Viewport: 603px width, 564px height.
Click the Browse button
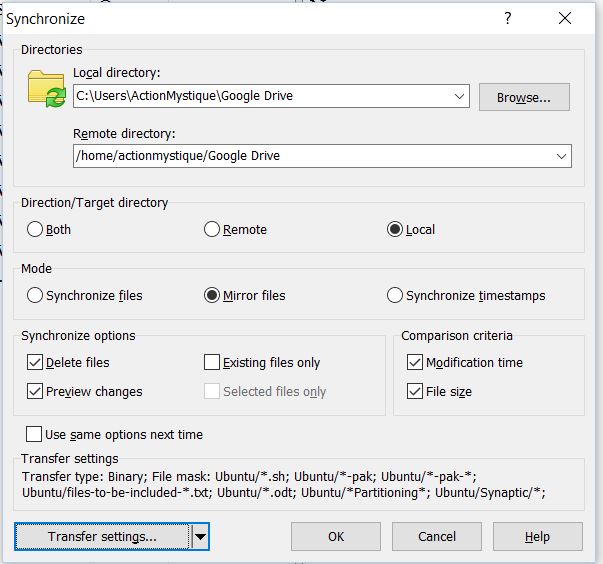pos(524,97)
